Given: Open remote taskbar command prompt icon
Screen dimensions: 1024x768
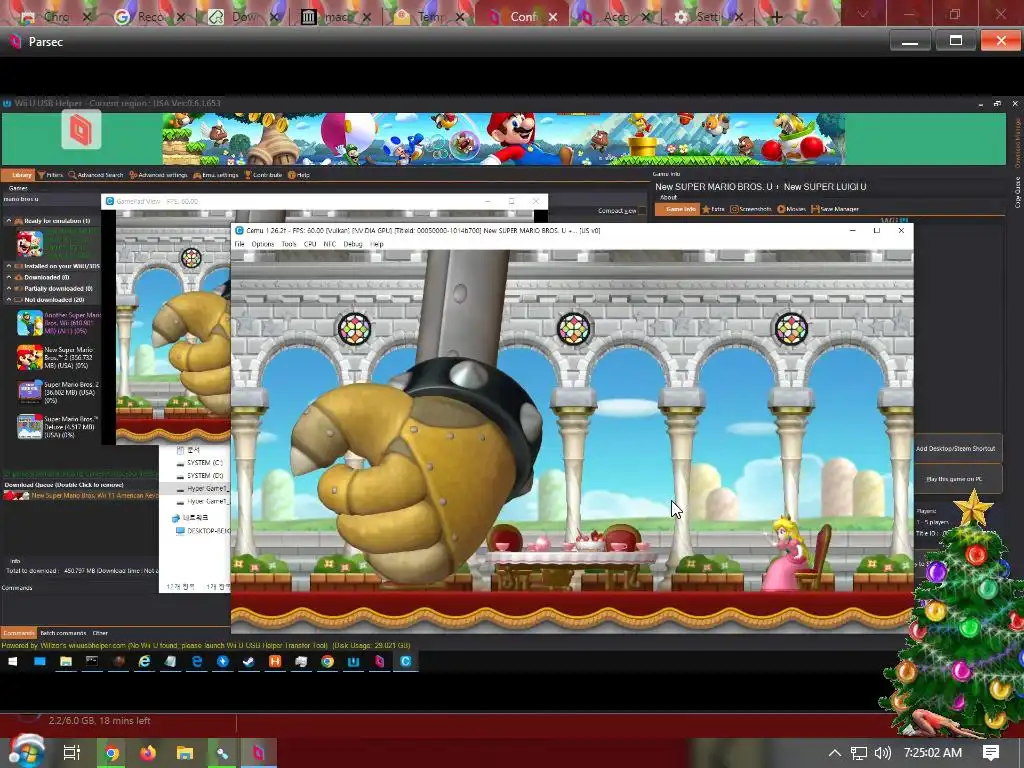Looking at the screenshot, I should [92, 662].
